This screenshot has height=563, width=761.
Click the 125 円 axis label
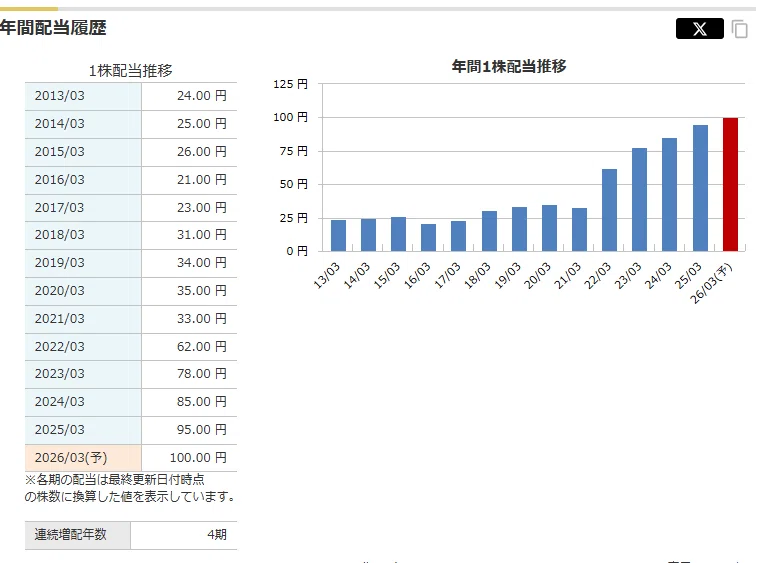coord(290,84)
